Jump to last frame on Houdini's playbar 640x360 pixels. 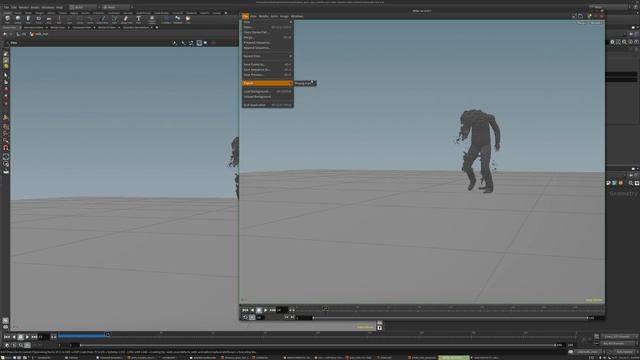click(34, 337)
